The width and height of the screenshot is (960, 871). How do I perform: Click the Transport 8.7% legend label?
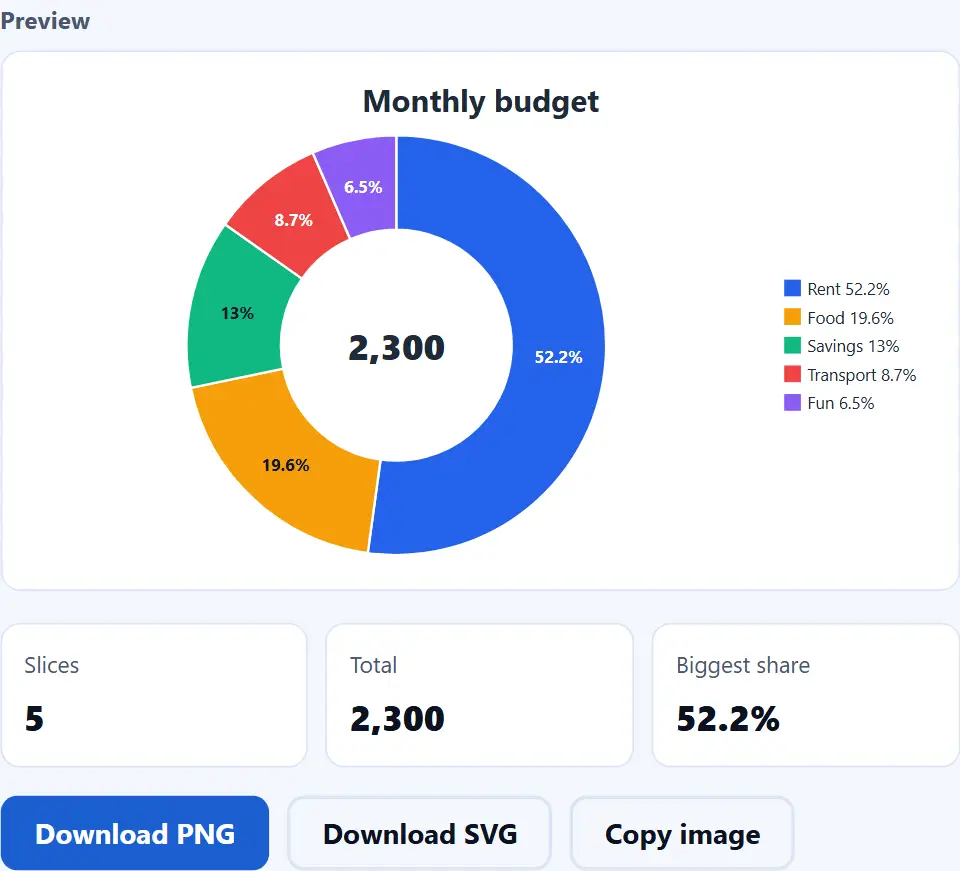pyautogui.click(x=861, y=375)
